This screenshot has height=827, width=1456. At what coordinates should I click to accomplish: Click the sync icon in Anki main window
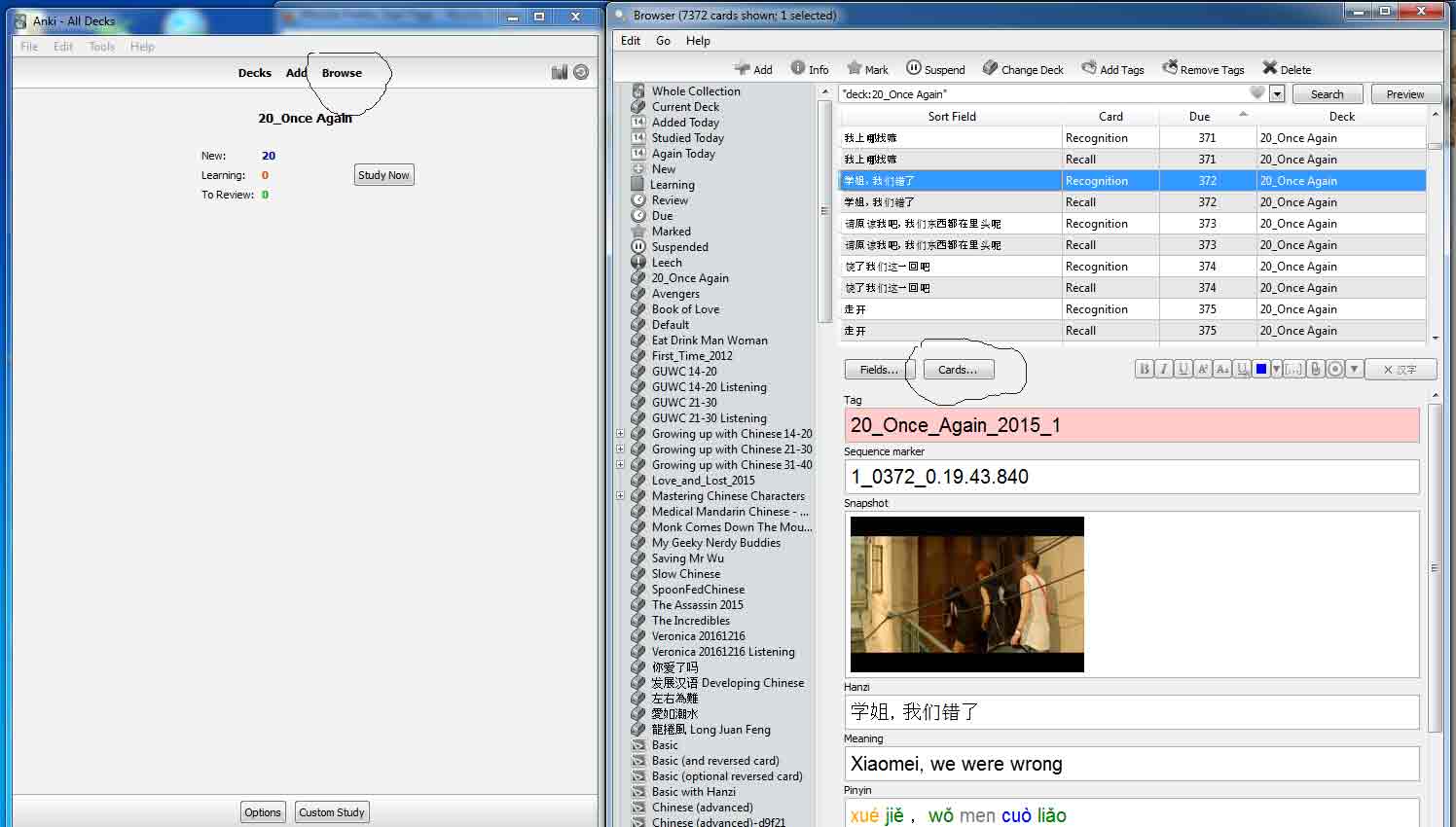coord(581,73)
